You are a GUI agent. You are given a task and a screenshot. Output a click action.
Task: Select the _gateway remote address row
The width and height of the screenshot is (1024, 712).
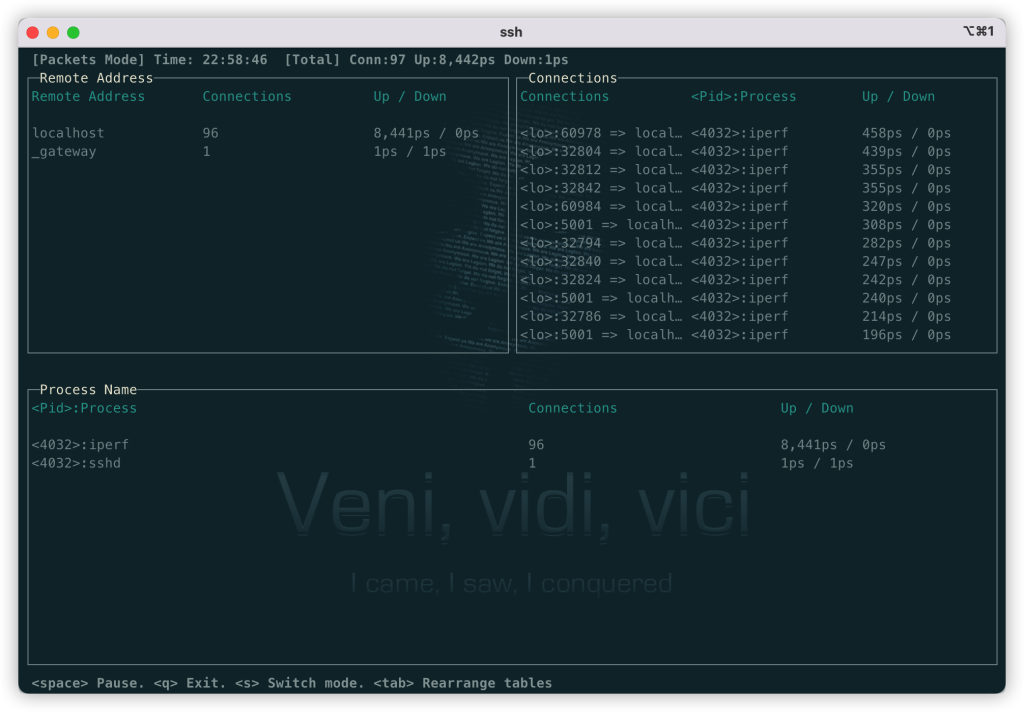[64, 152]
